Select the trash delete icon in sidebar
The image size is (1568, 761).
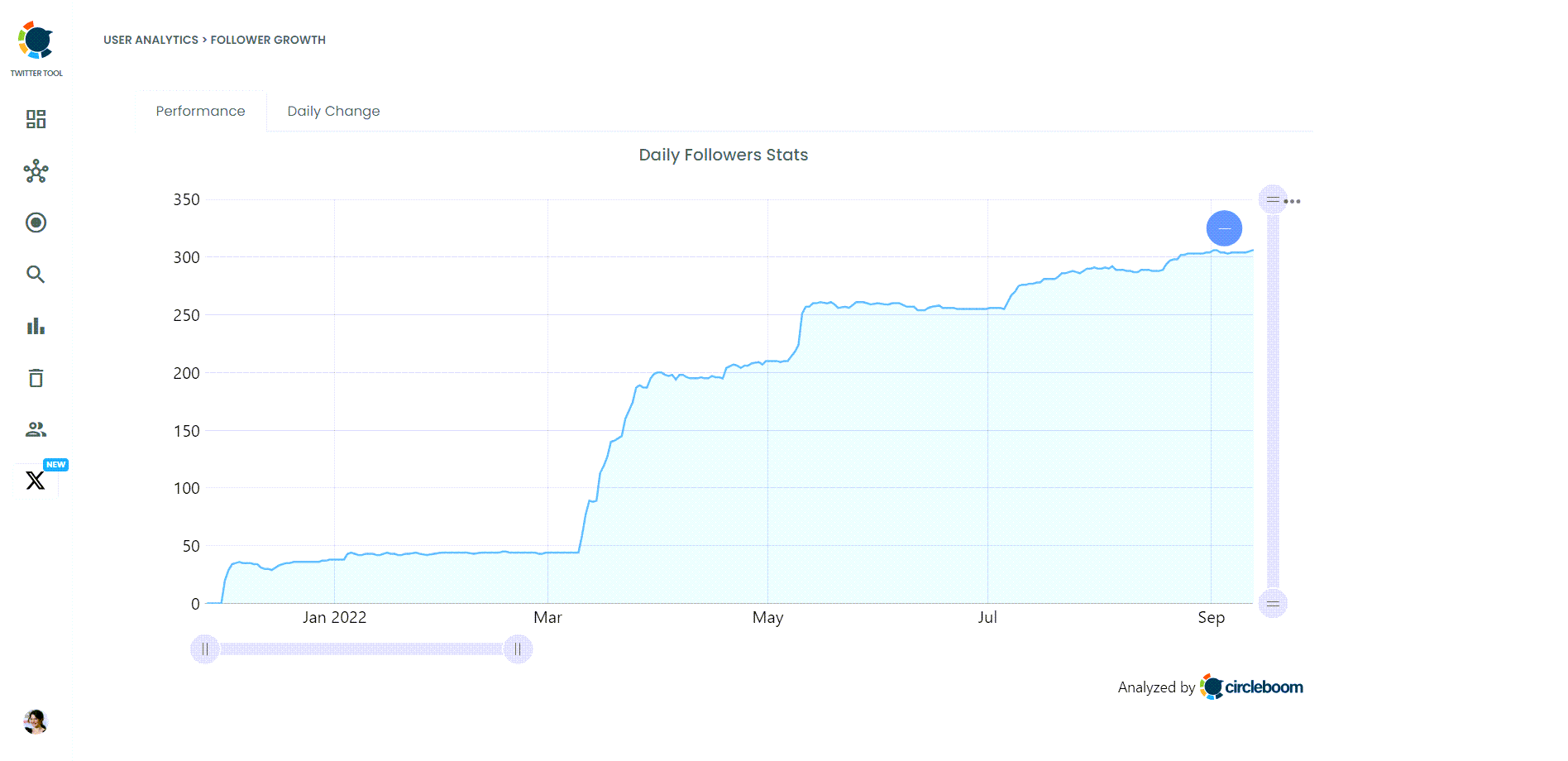click(36, 378)
